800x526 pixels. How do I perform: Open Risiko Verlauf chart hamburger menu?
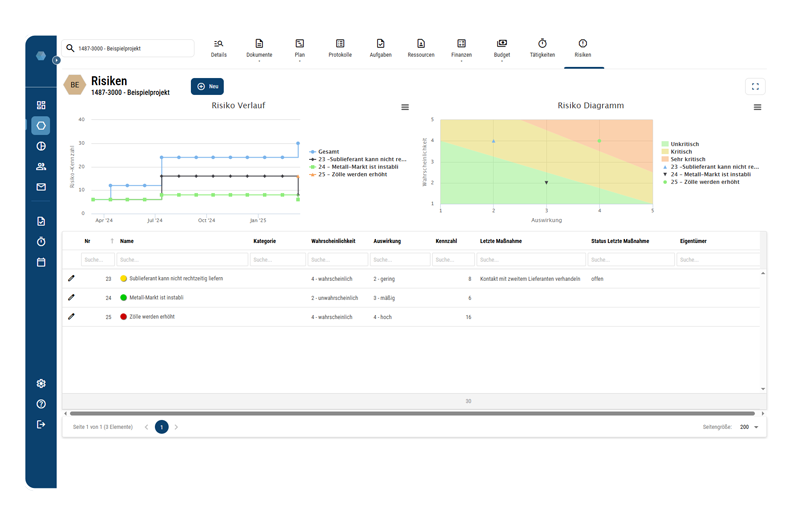pos(405,107)
